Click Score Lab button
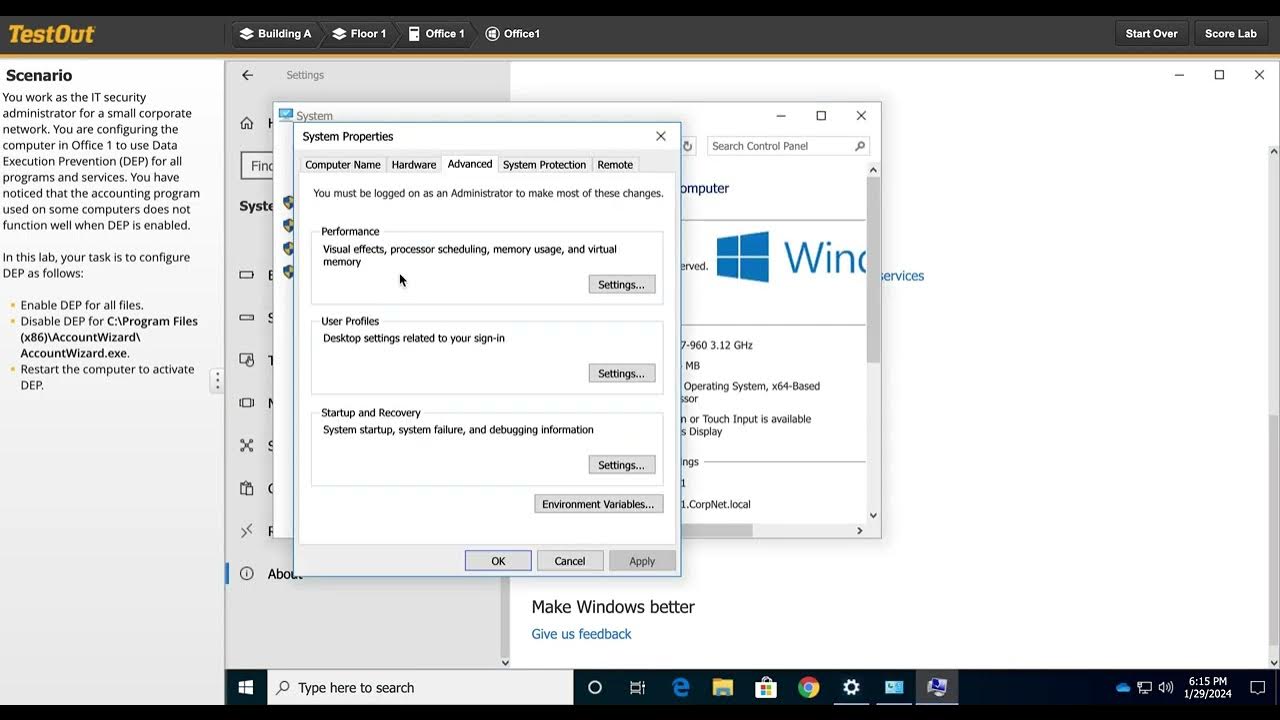Screen dimensions: 1280x720 click(1230, 33)
